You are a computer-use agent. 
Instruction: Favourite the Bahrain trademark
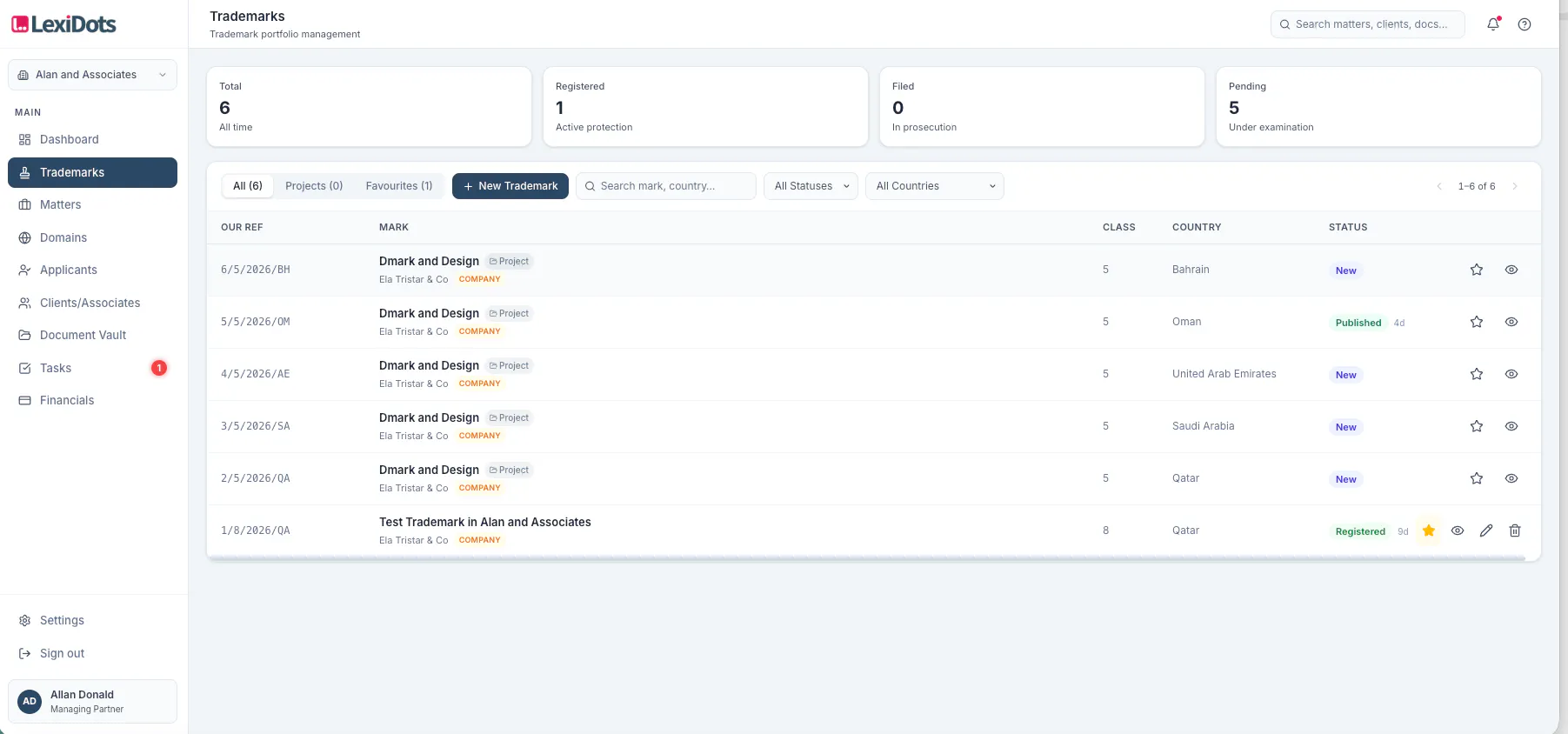1477,270
